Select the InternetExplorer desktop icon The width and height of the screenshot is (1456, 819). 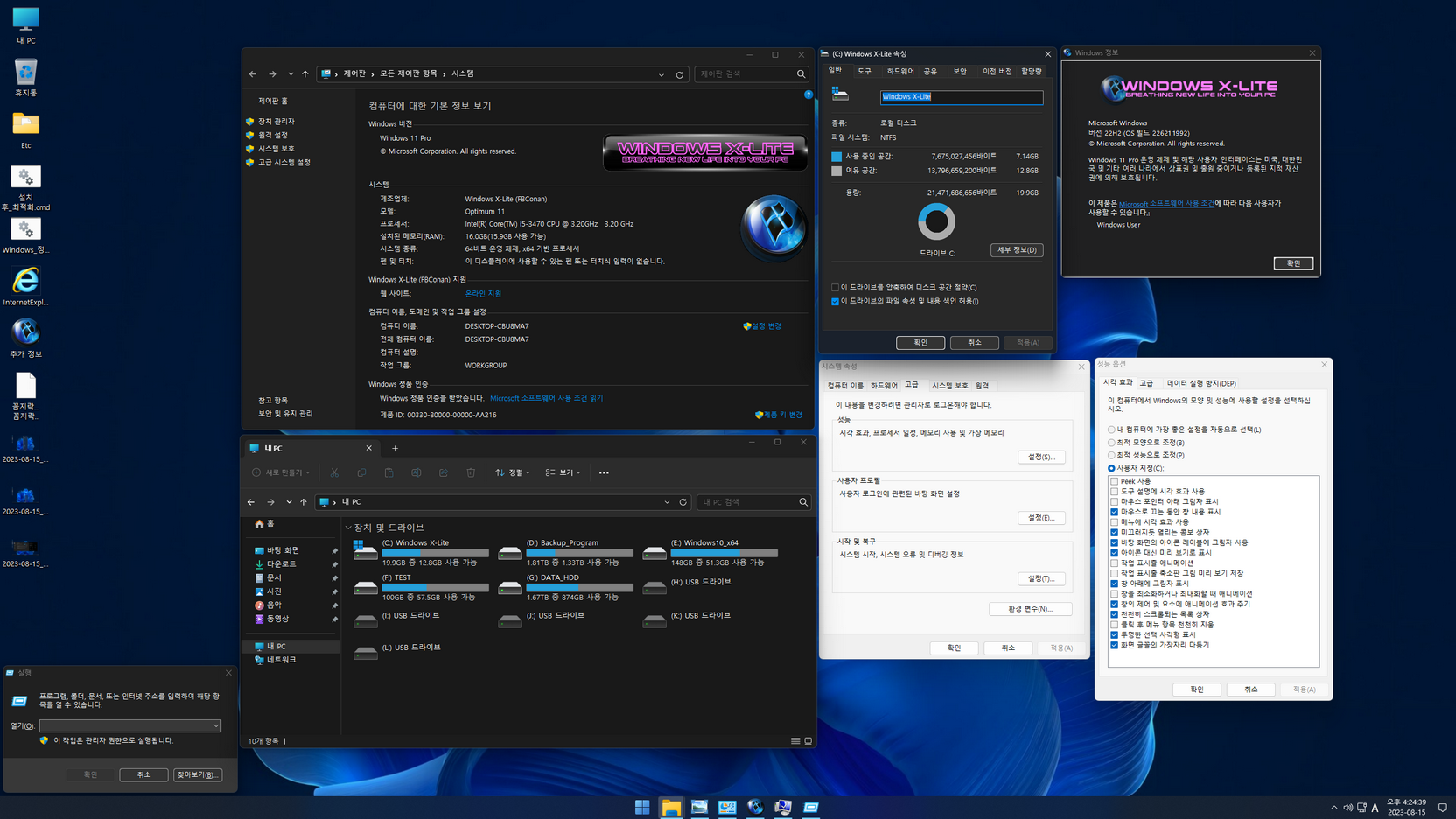coord(25,286)
